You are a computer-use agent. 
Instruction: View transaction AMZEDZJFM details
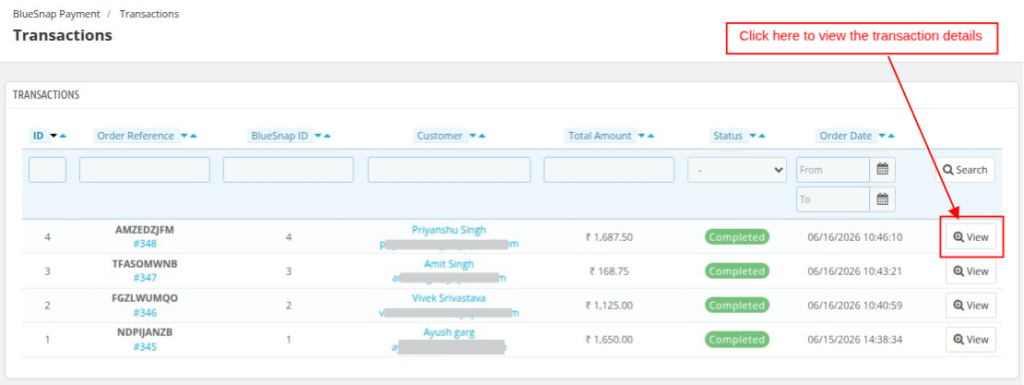click(x=971, y=237)
